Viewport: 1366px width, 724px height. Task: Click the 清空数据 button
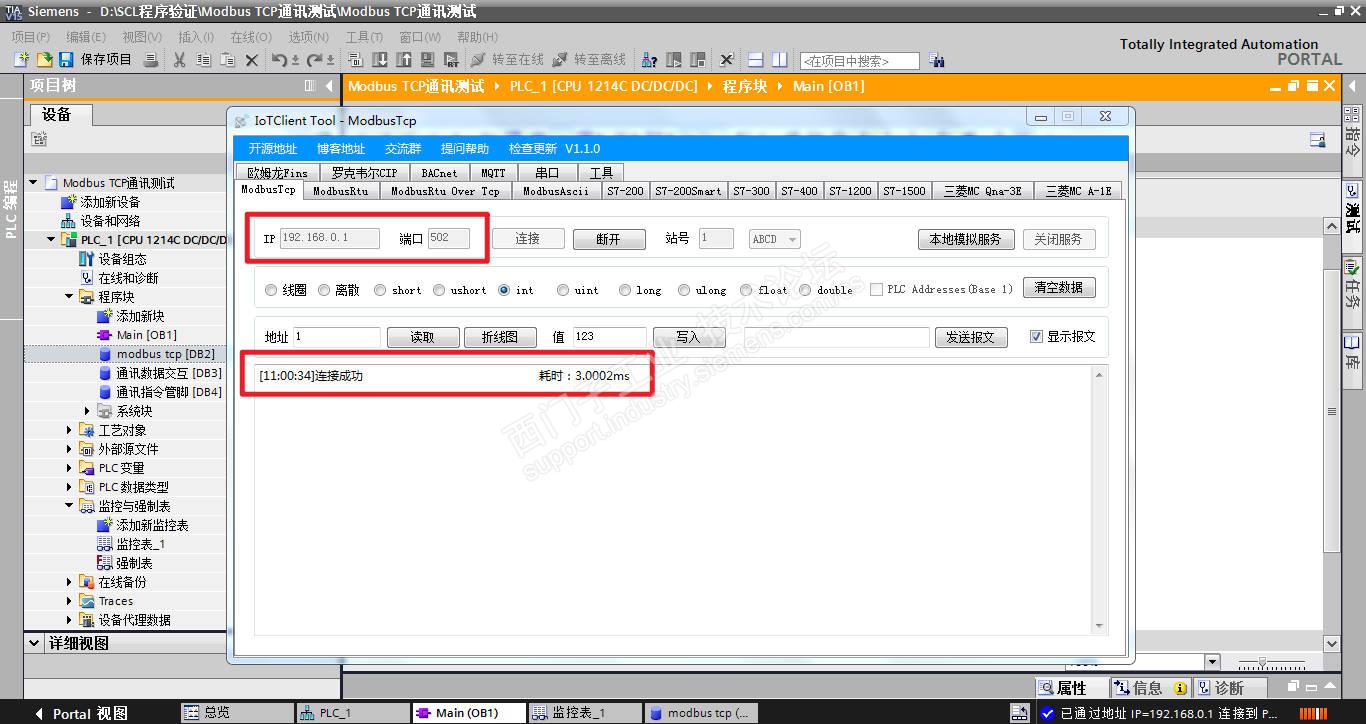(1058, 288)
